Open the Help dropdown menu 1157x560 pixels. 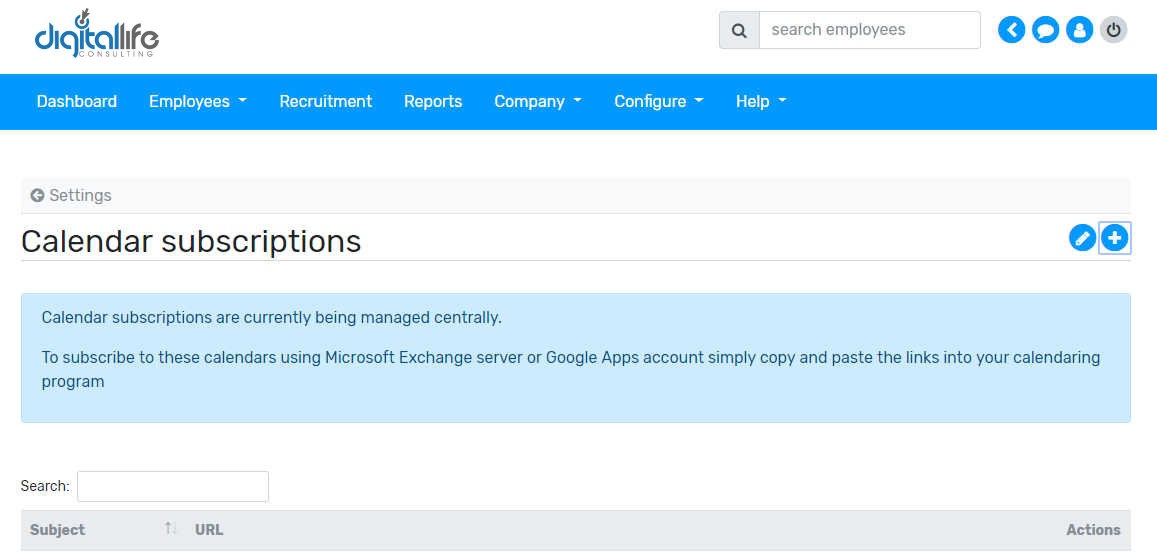pos(760,101)
